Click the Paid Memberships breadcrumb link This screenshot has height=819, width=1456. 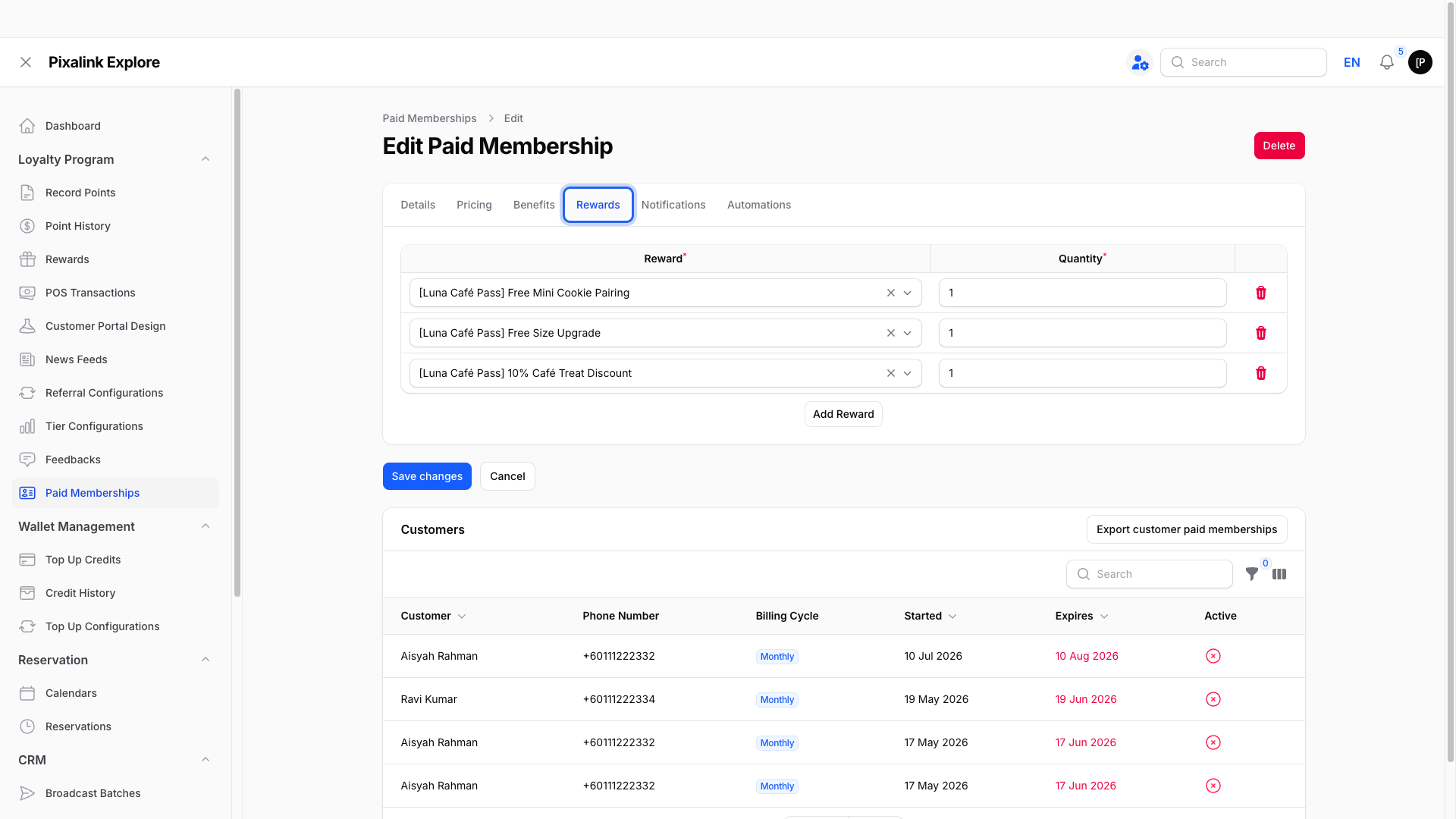point(429,118)
